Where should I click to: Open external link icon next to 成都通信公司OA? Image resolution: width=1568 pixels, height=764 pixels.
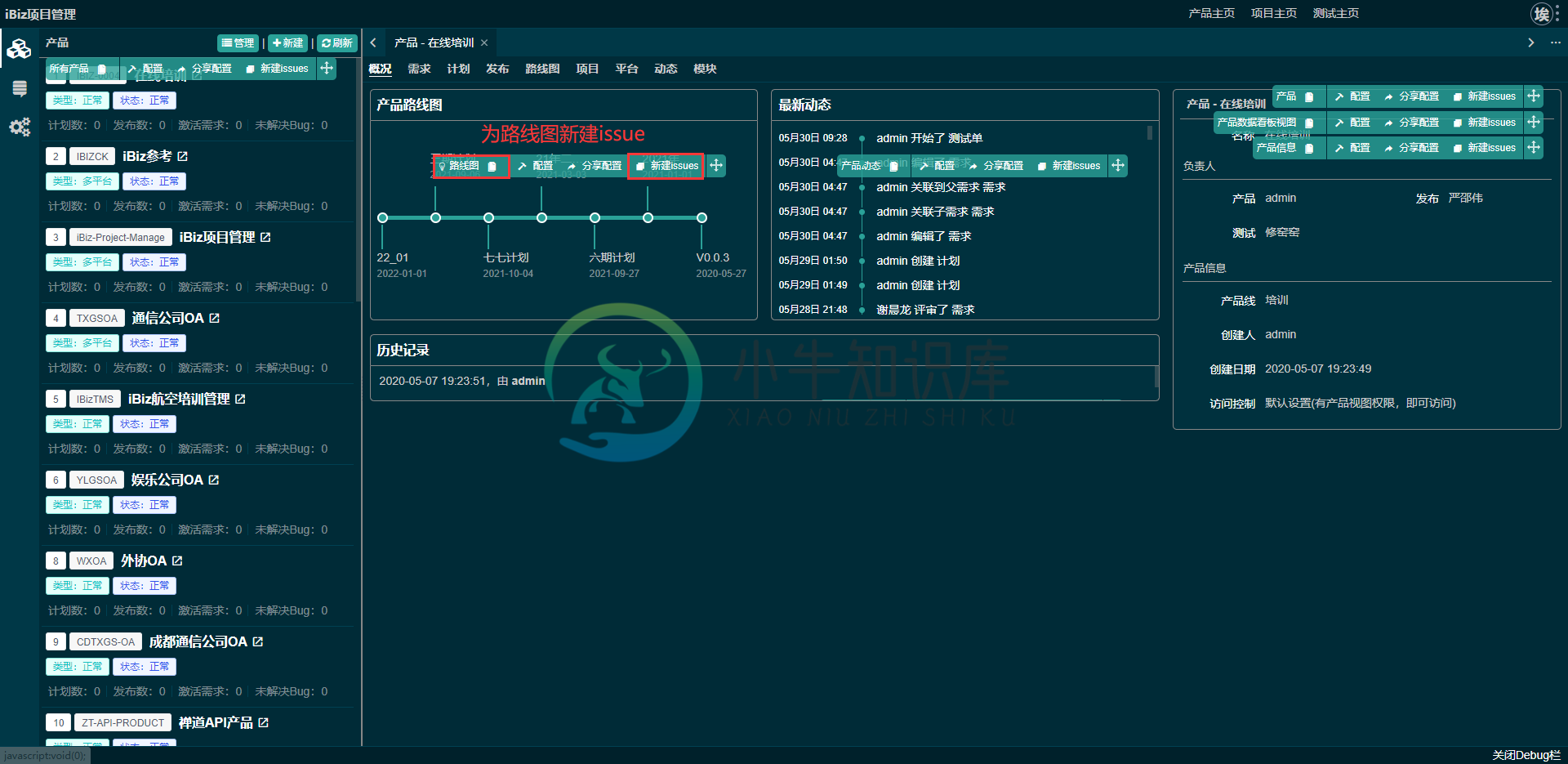point(257,641)
